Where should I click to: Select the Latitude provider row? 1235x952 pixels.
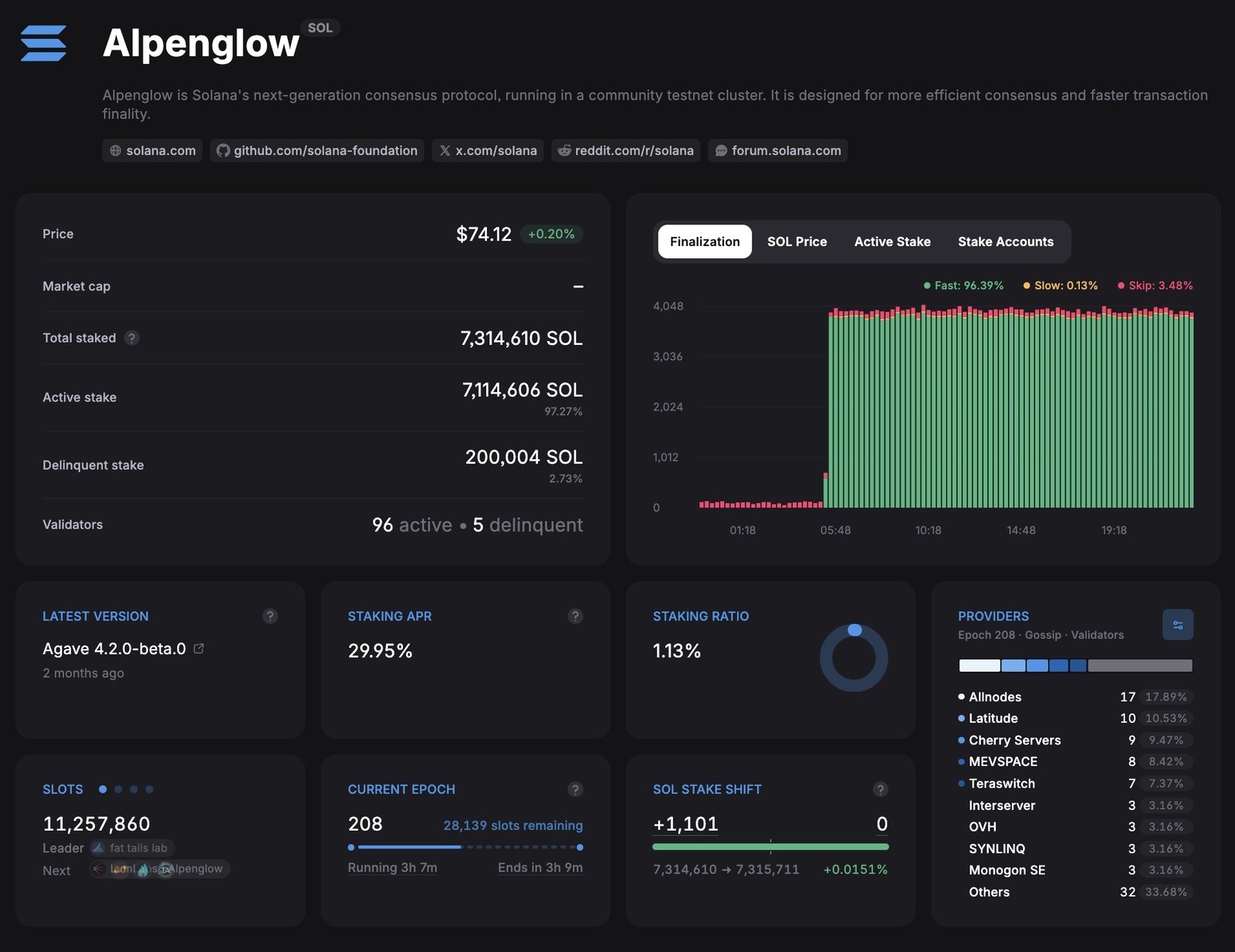click(x=1075, y=718)
